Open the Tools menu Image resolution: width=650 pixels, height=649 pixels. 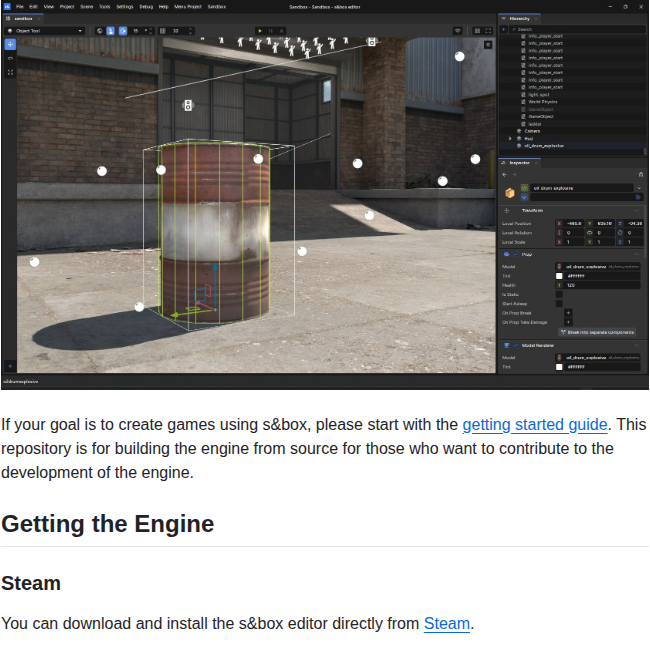pyautogui.click(x=104, y=7)
